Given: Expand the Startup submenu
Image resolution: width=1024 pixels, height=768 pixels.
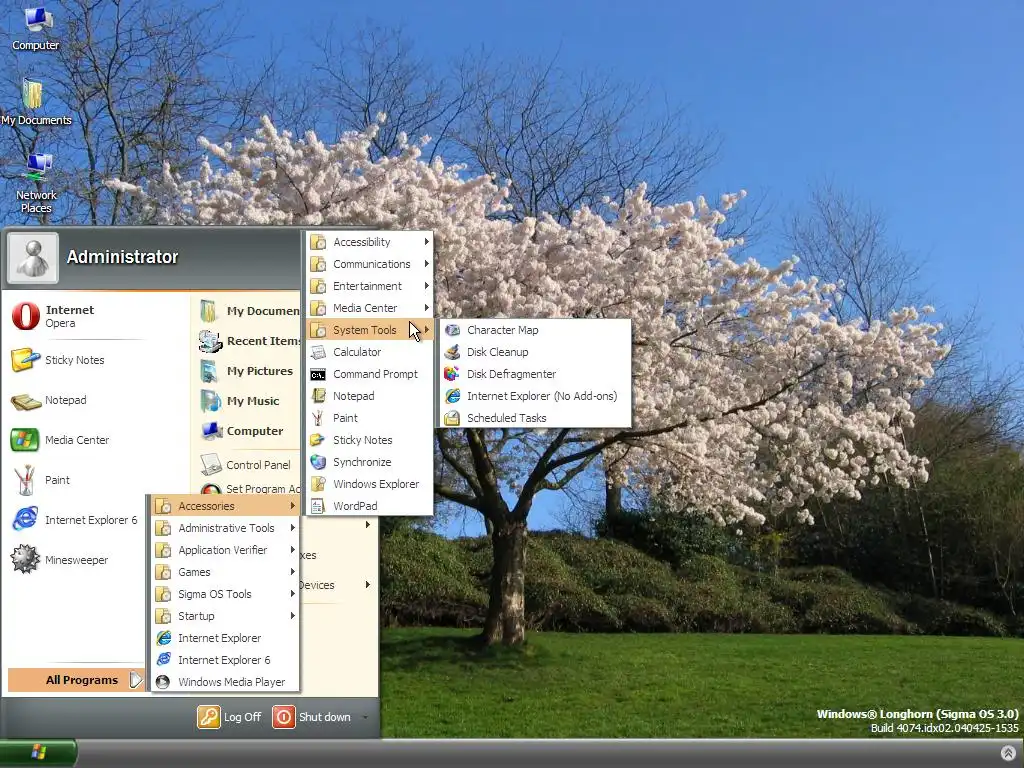Looking at the screenshot, I should 225,616.
